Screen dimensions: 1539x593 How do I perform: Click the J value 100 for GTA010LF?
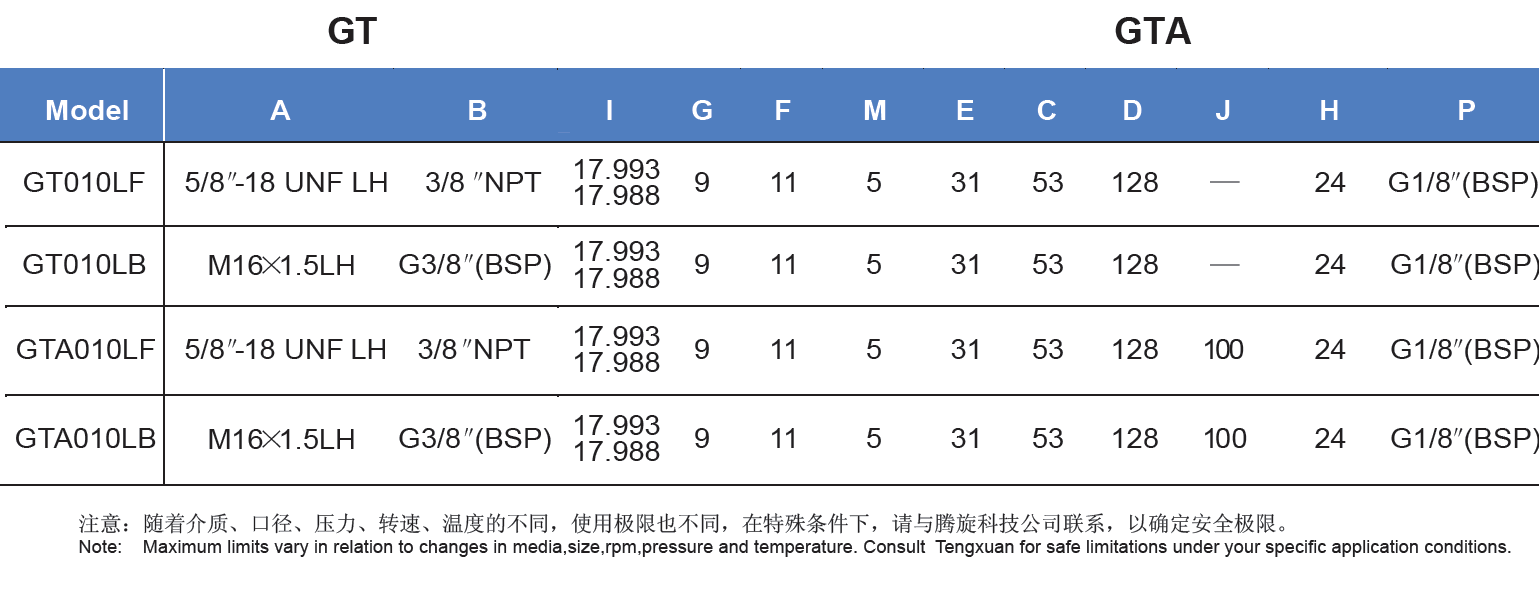[1224, 349]
